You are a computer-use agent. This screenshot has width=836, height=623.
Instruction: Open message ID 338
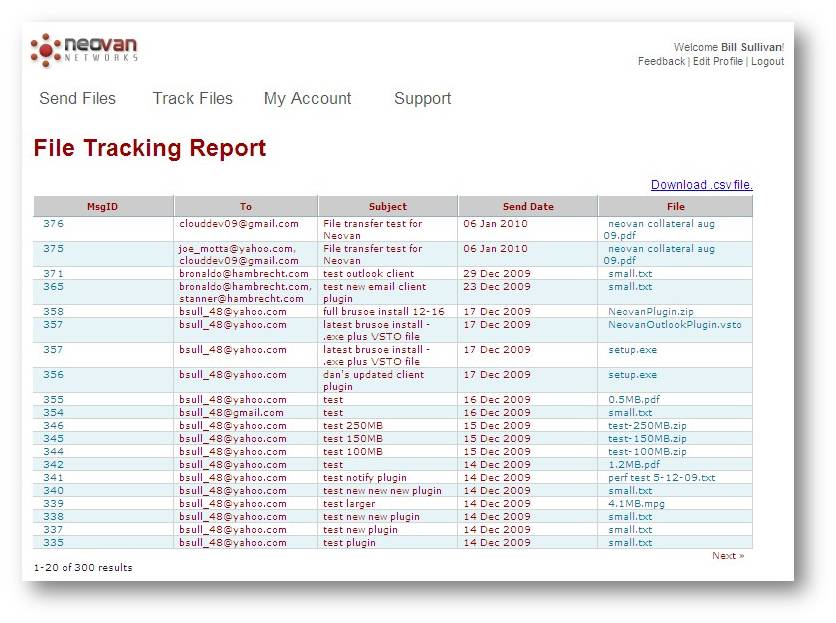point(53,516)
